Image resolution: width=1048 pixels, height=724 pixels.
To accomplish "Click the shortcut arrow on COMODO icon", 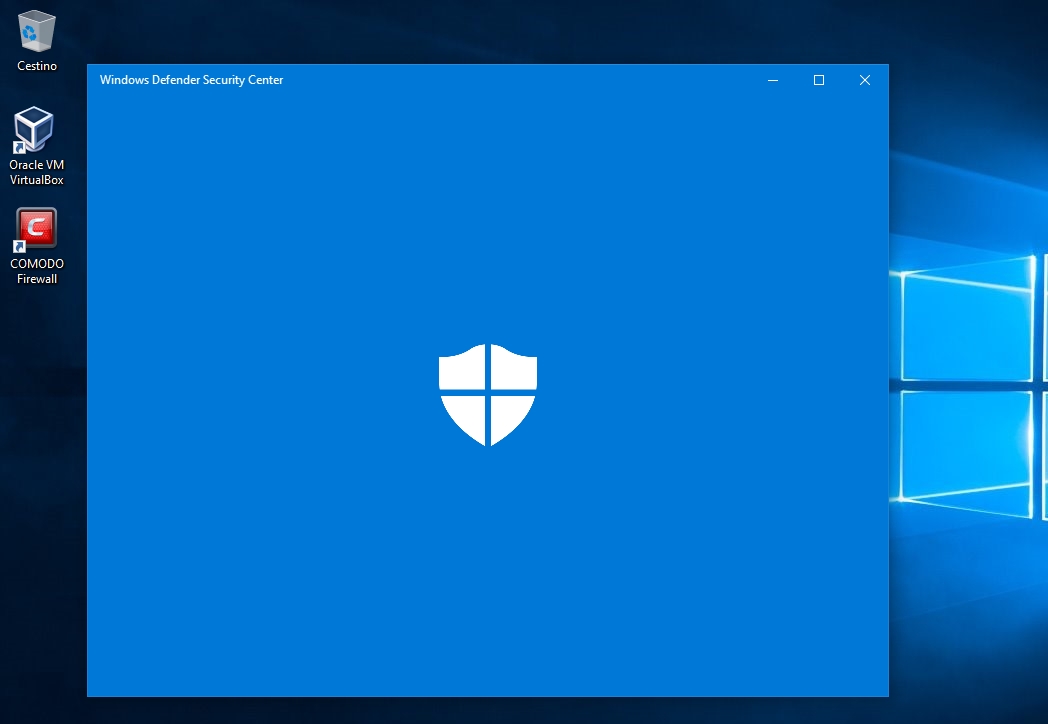I will [18, 246].
